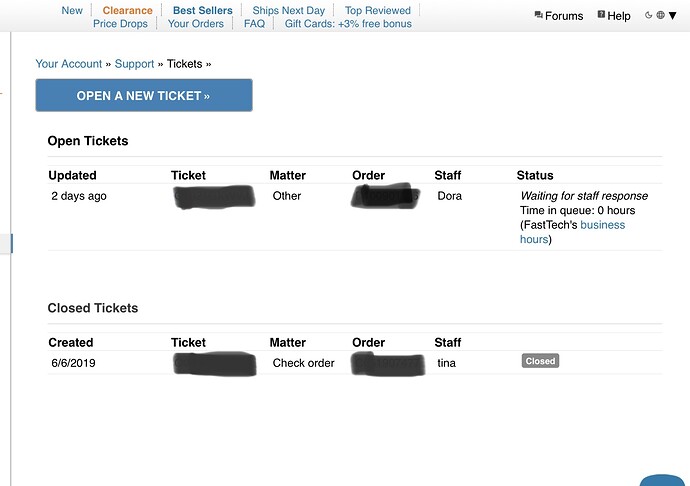Click the Open a New Ticket button
Image resolution: width=690 pixels, height=486 pixels.
click(x=144, y=96)
